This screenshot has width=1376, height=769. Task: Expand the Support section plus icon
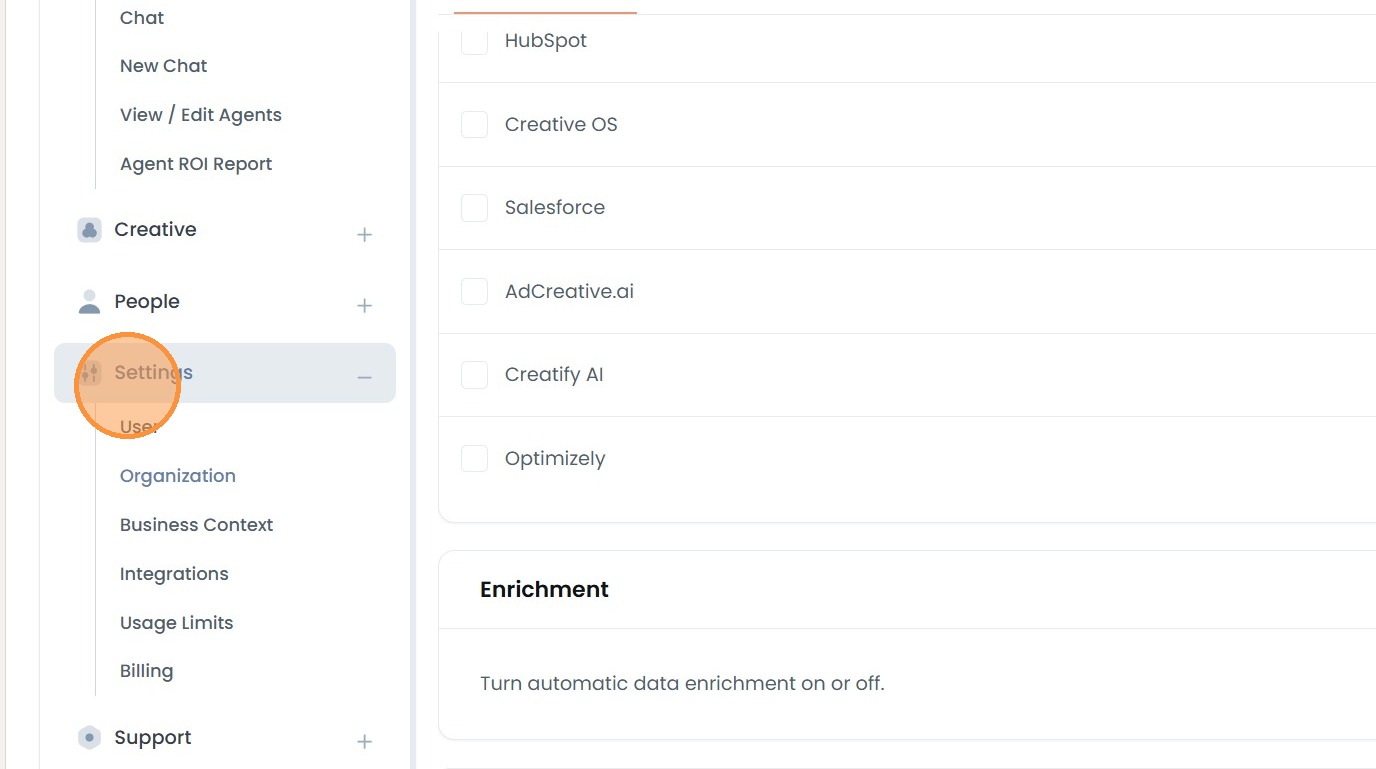tap(365, 742)
